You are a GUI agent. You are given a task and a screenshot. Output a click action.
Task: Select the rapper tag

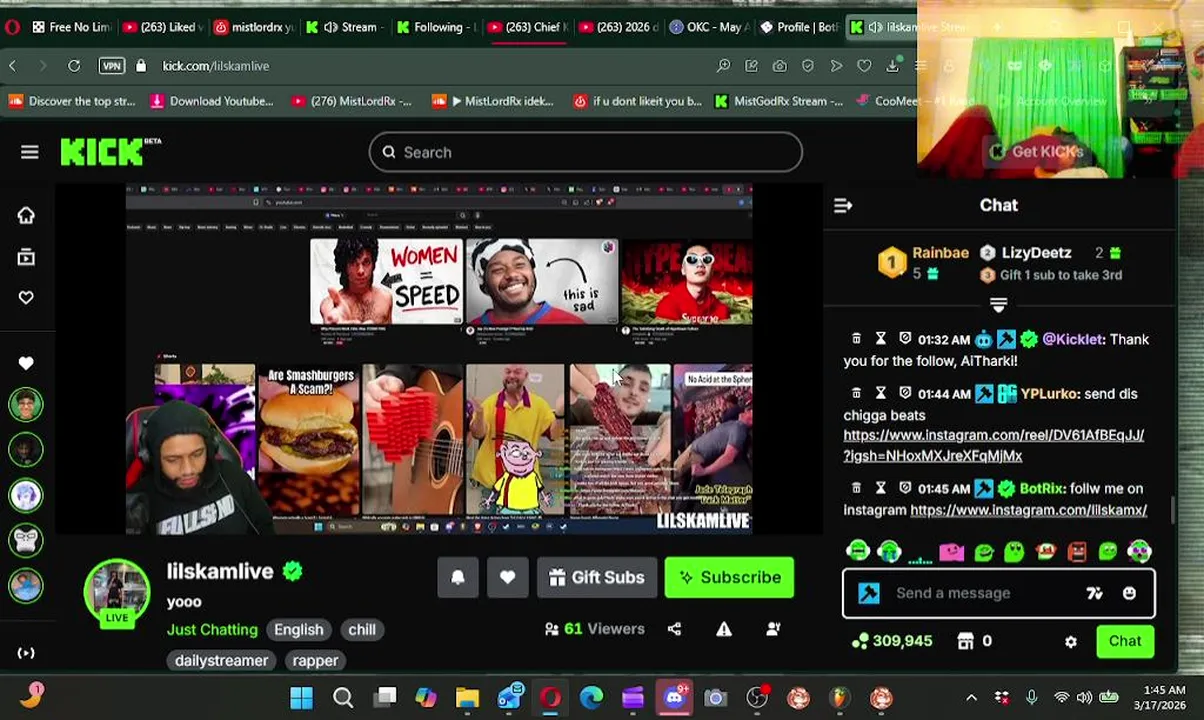[x=315, y=660]
